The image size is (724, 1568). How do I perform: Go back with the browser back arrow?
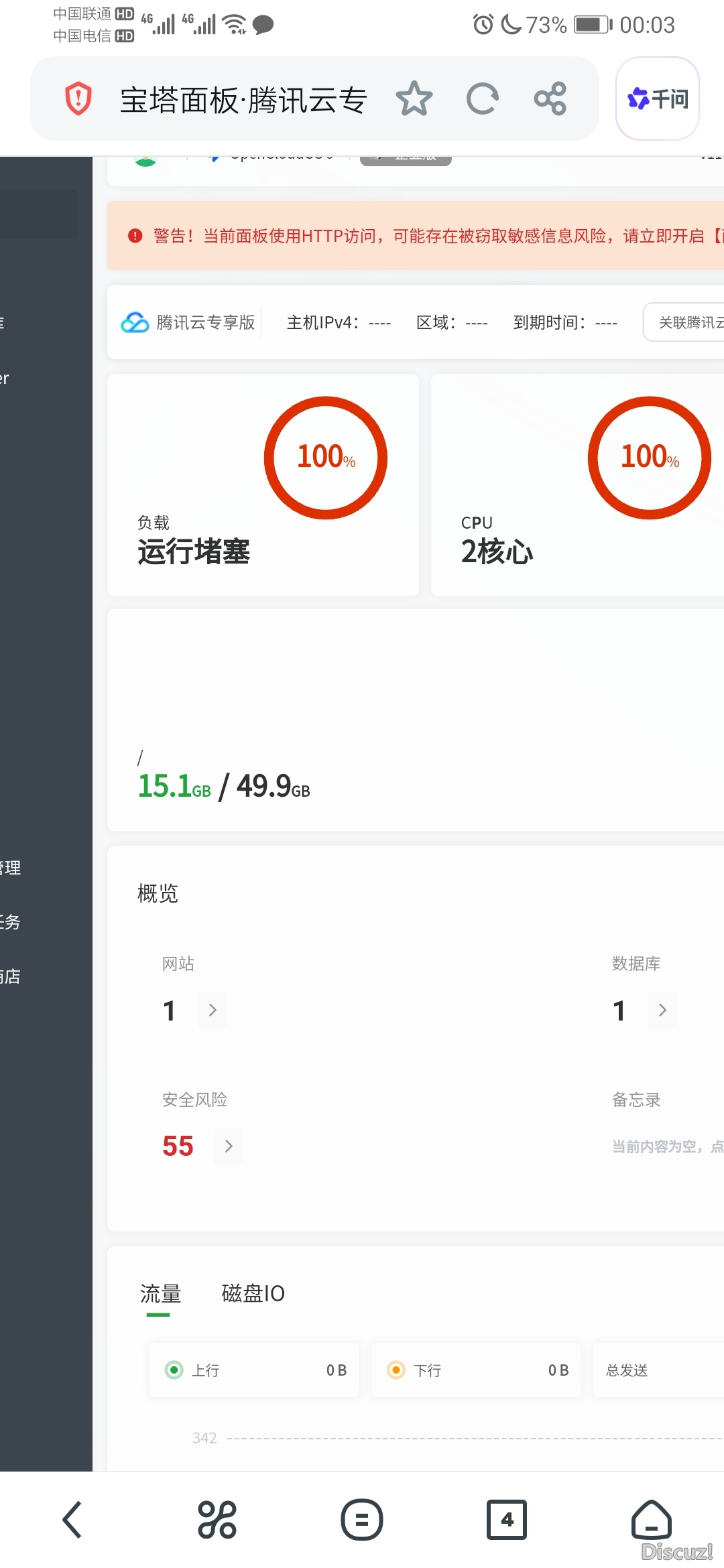pyautogui.click(x=72, y=1520)
